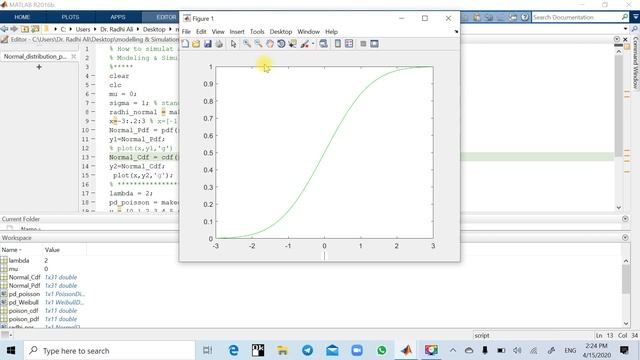
Task: Open Edit menu in Figure 1
Action: click(201, 31)
